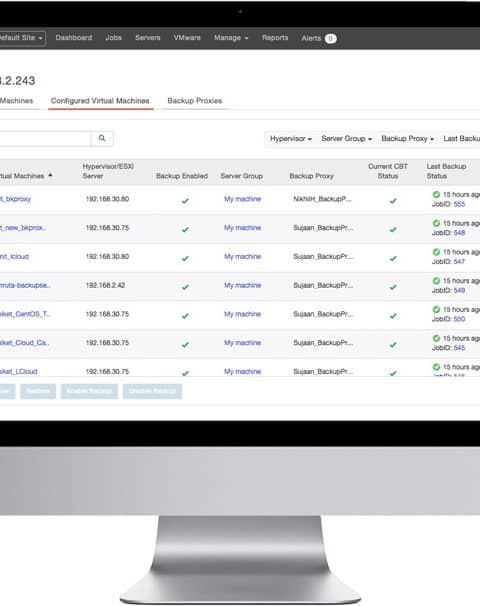Click green success icon beside JobID 548

(x=436, y=223)
